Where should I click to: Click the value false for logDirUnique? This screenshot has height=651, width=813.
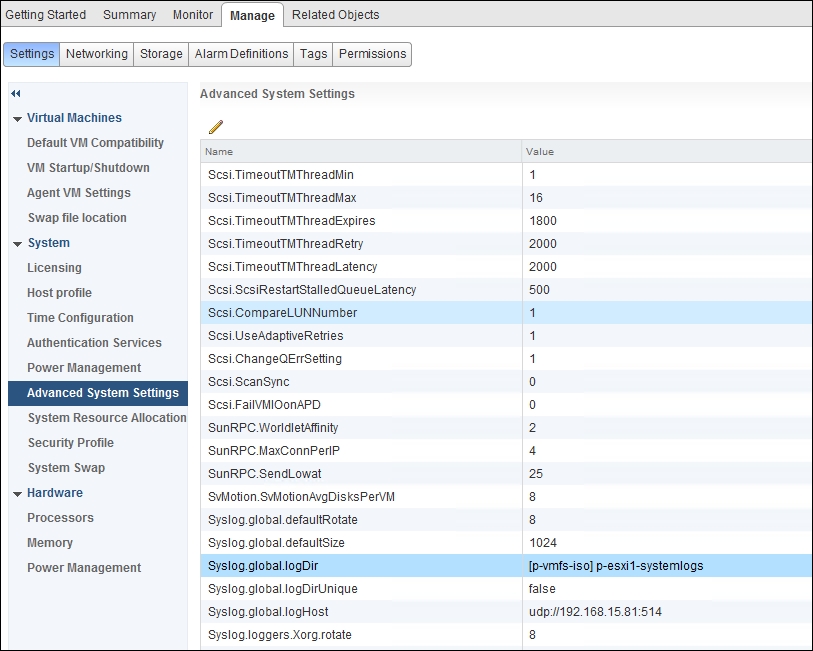(x=542, y=588)
